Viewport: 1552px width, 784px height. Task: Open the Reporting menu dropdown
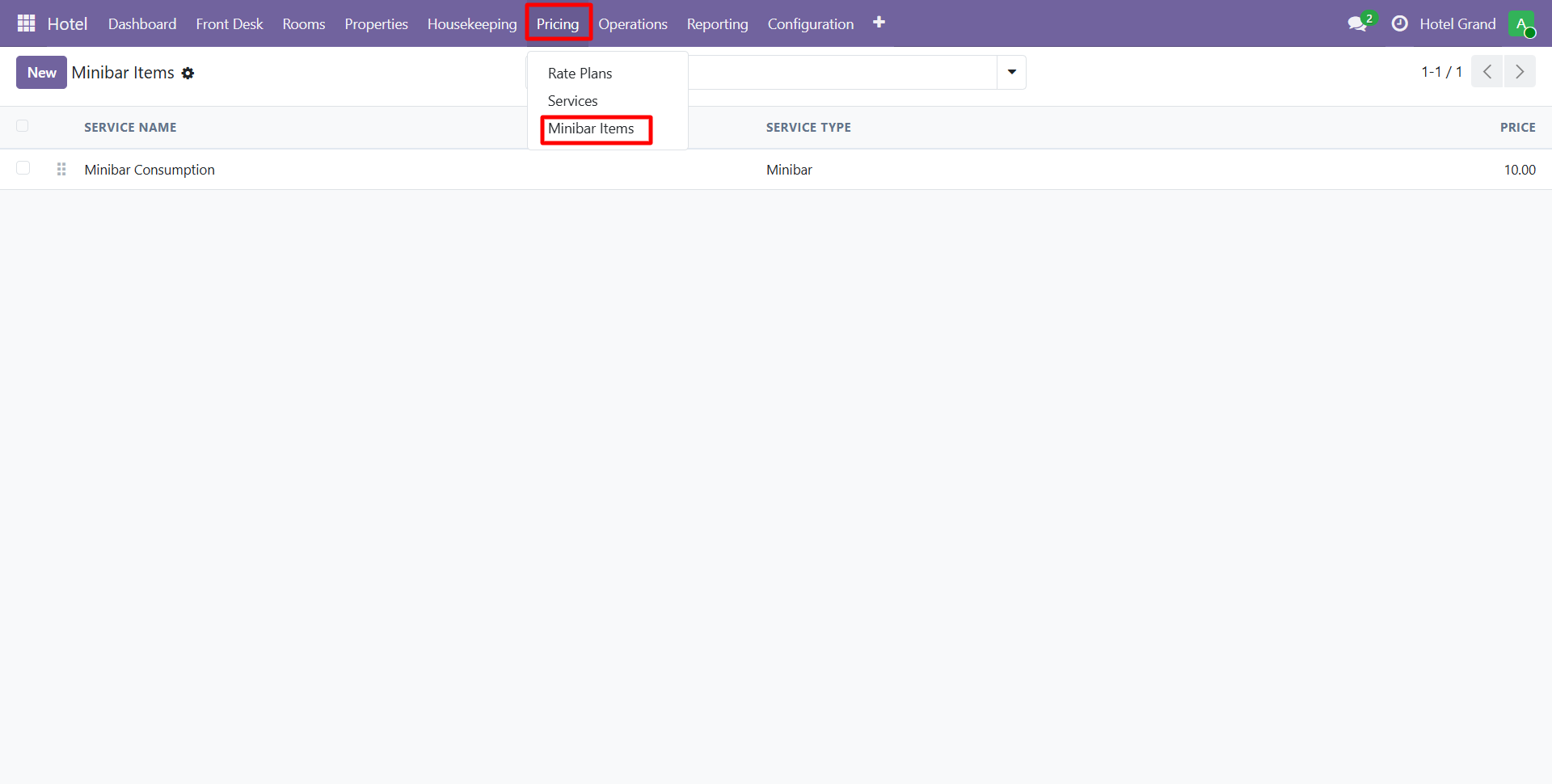pyautogui.click(x=717, y=24)
